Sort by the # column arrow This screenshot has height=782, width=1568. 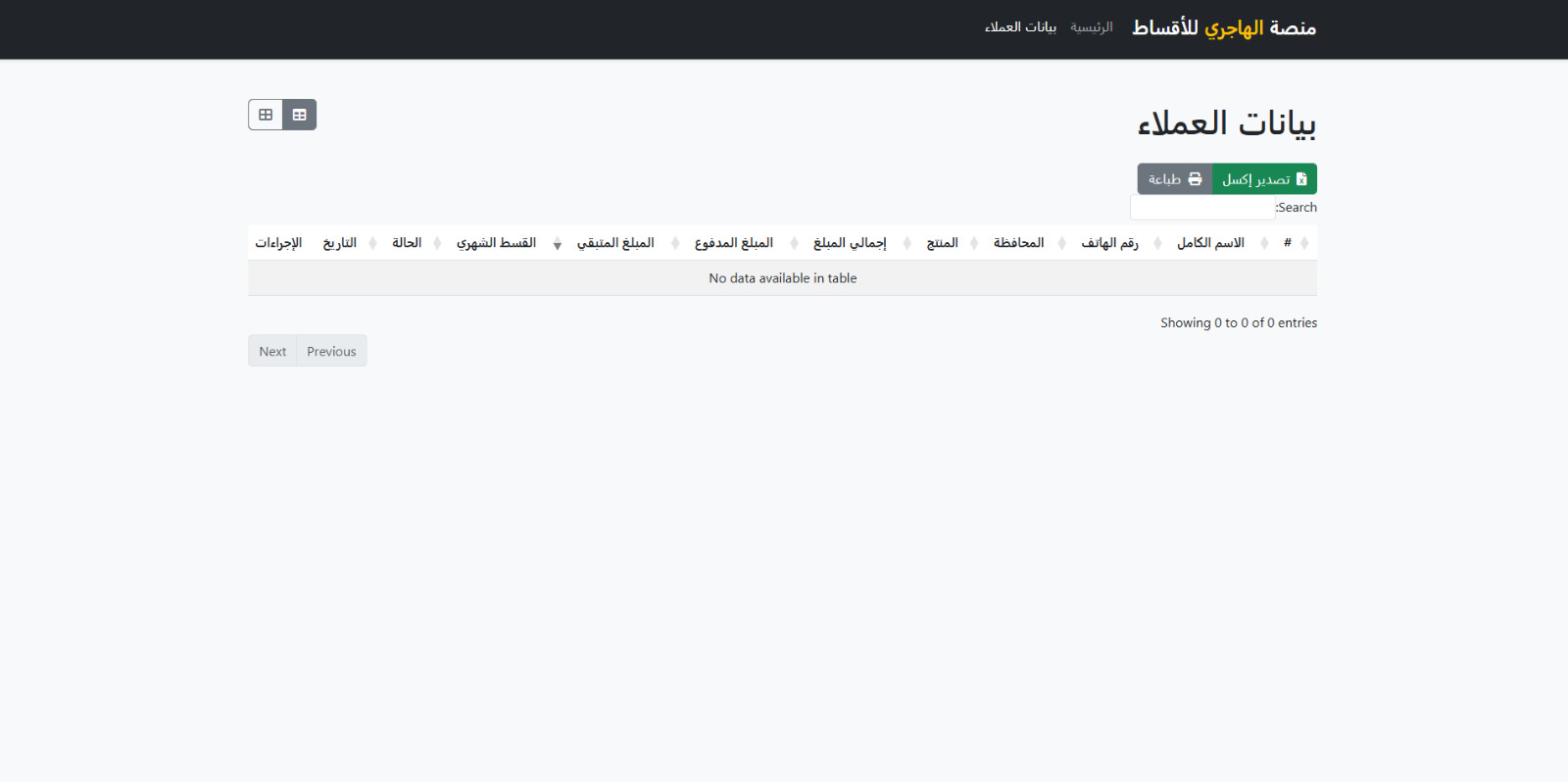pos(1304,243)
